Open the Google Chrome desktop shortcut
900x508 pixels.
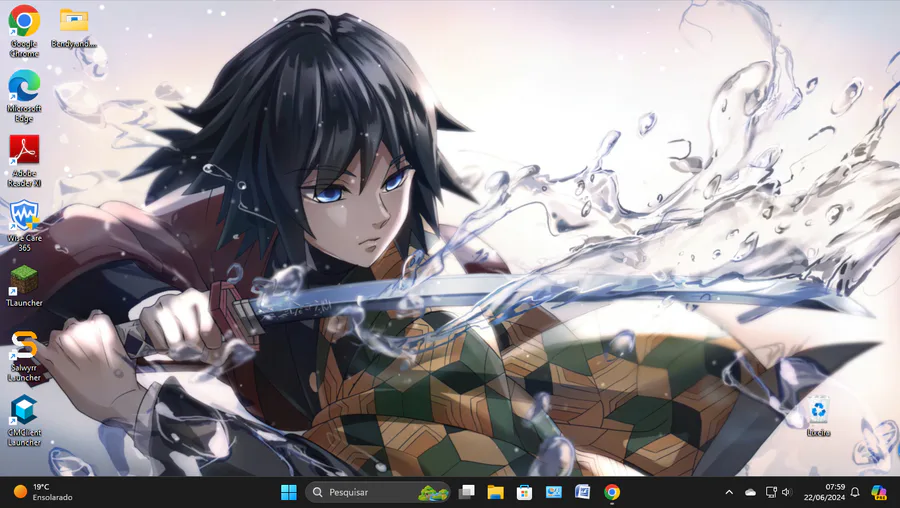tap(24, 31)
